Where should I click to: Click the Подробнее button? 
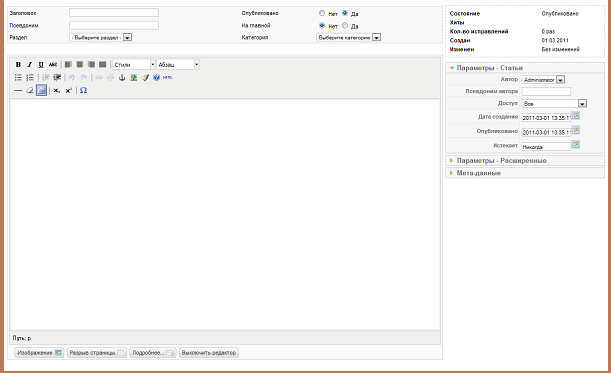153,353
